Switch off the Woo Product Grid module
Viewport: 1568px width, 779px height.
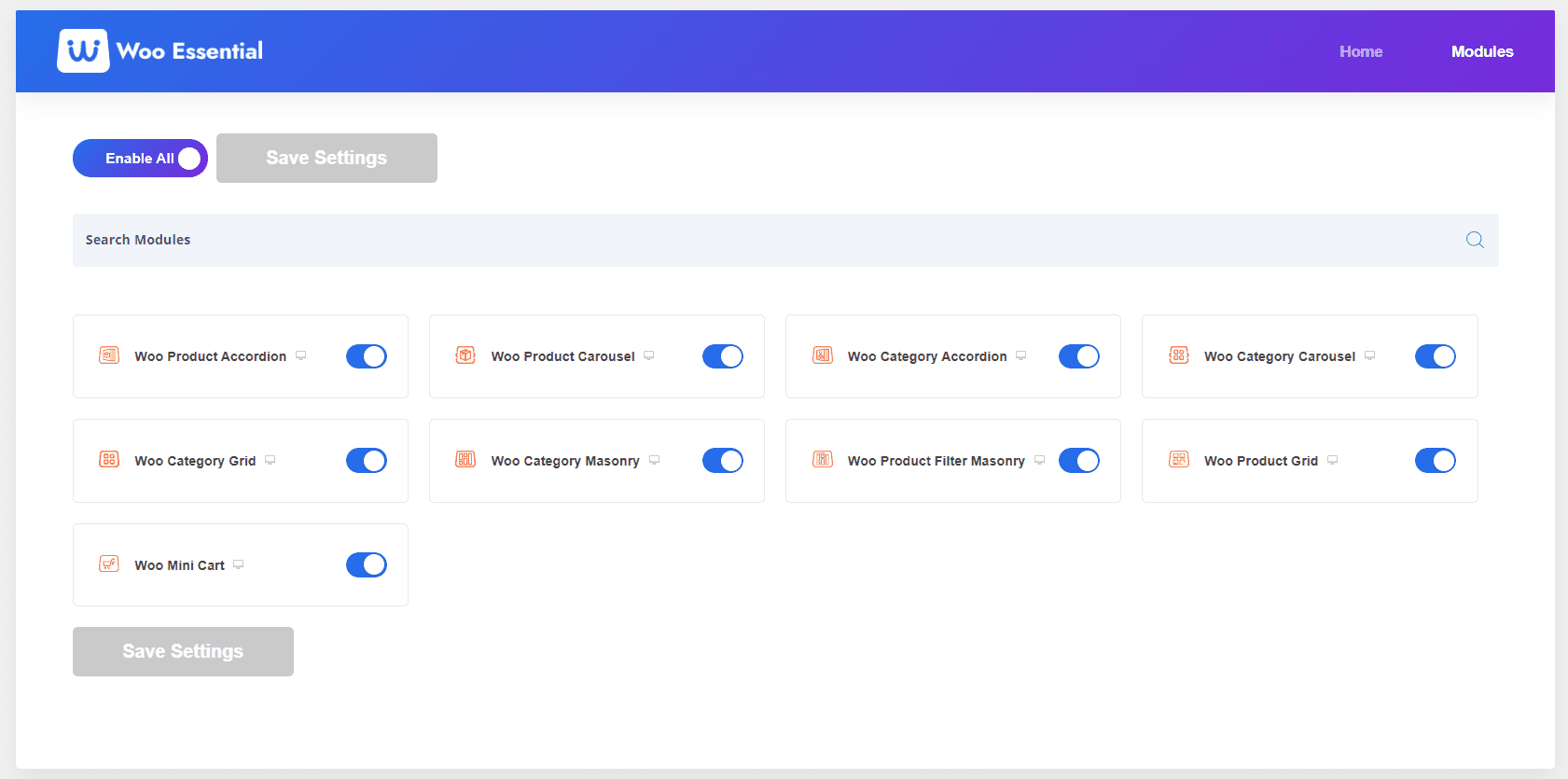(1435, 461)
